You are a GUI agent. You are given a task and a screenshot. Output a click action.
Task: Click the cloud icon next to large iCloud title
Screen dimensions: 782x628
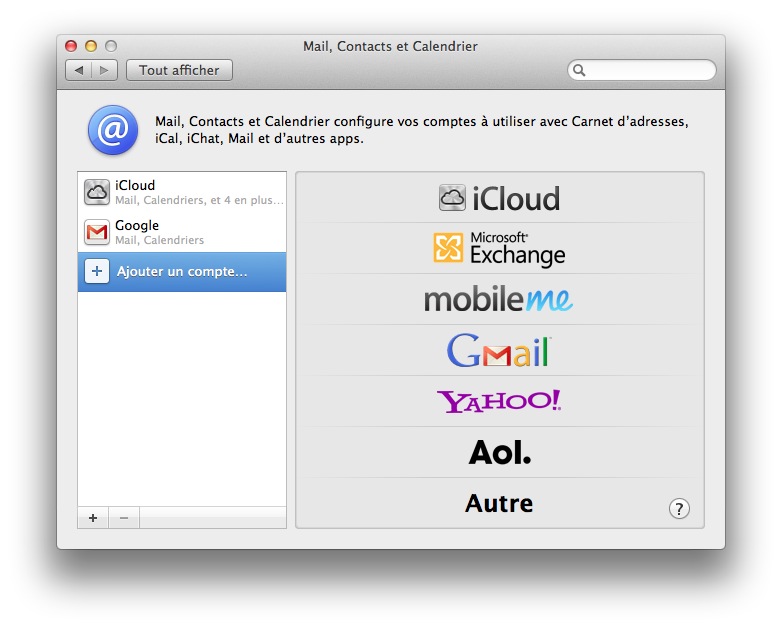click(452, 198)
